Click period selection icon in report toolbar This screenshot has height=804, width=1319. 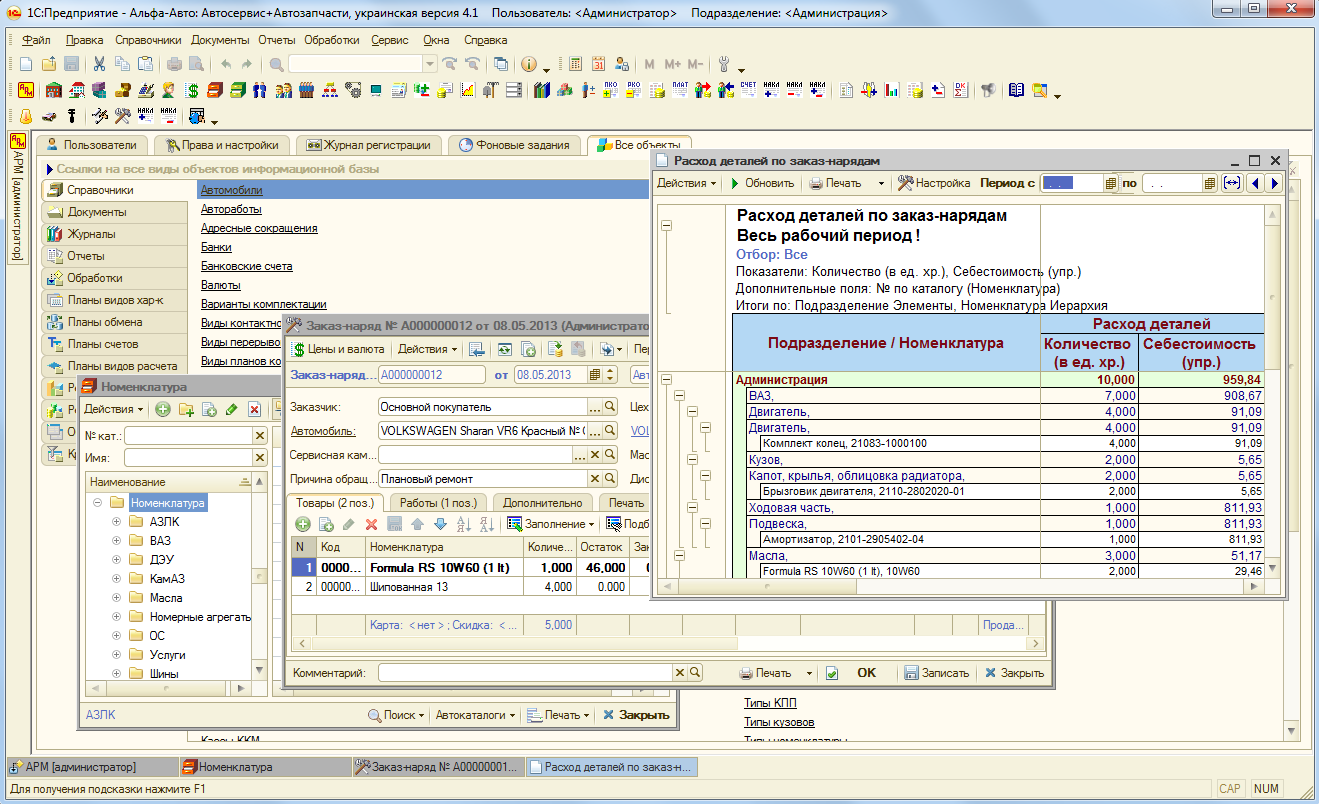1231,183
